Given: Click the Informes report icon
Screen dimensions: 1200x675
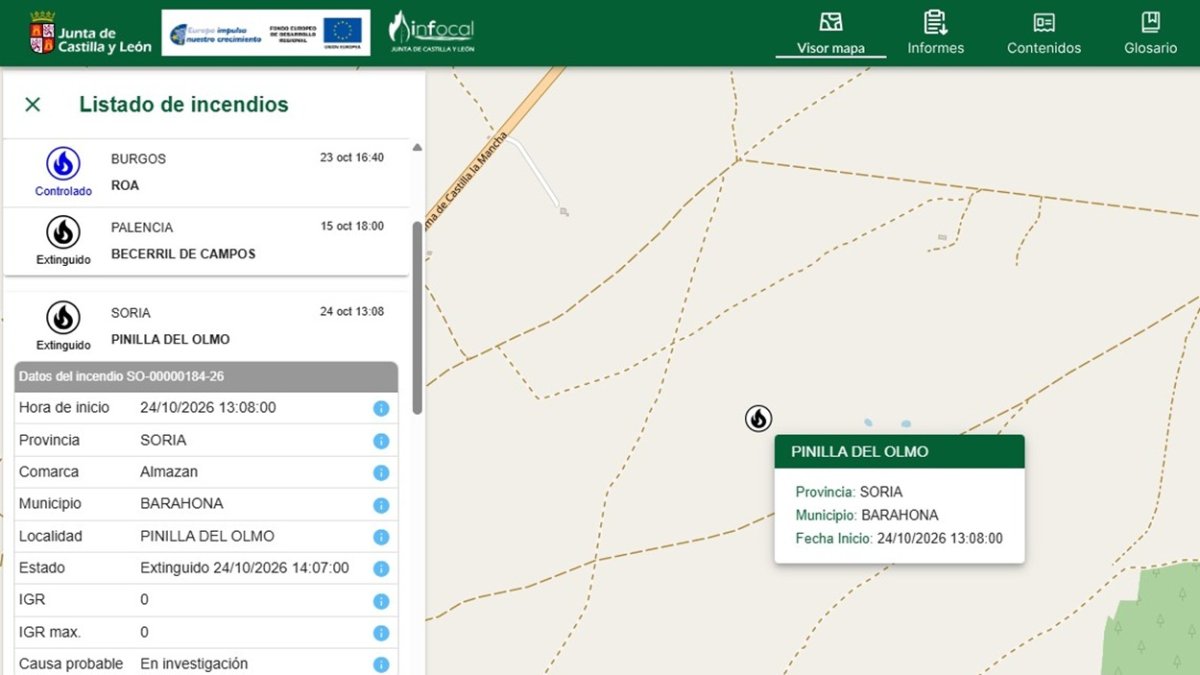Looking at the screenshot, I should pyautogui.click(x=936, y=22).
